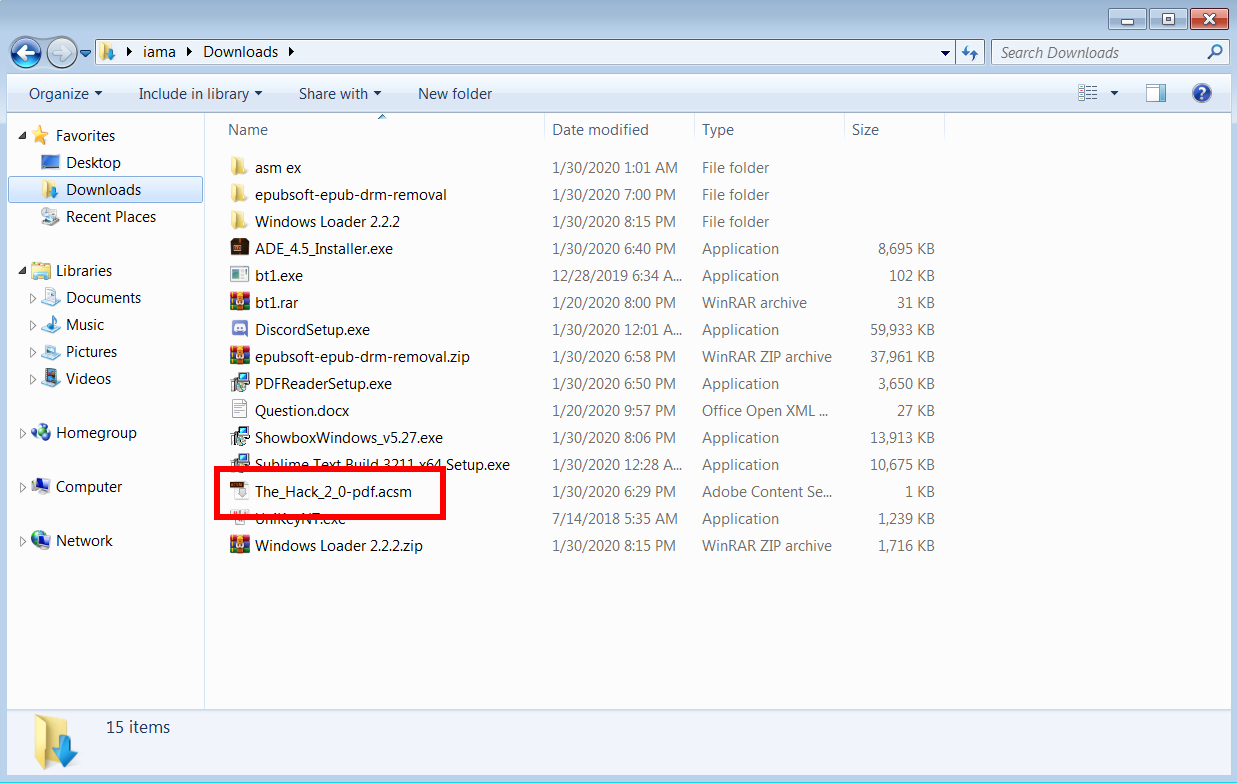The image size is (1237, 783).
Task: Select Downloads in the navigation pane
Action: point(104,189)
